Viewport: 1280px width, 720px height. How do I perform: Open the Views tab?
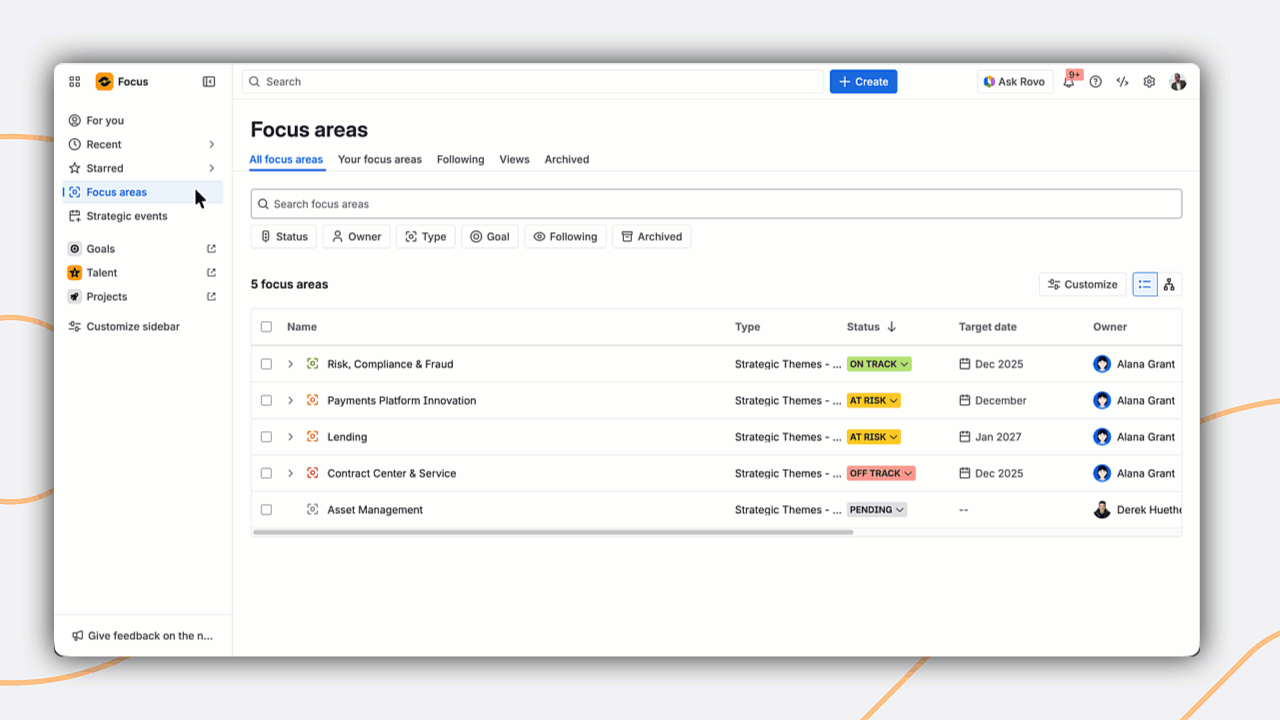click(x=514, y=160)
